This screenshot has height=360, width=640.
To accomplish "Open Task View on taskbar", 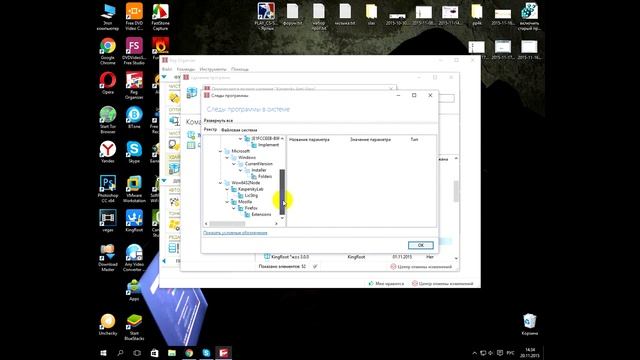I will (x=137, y=353).
